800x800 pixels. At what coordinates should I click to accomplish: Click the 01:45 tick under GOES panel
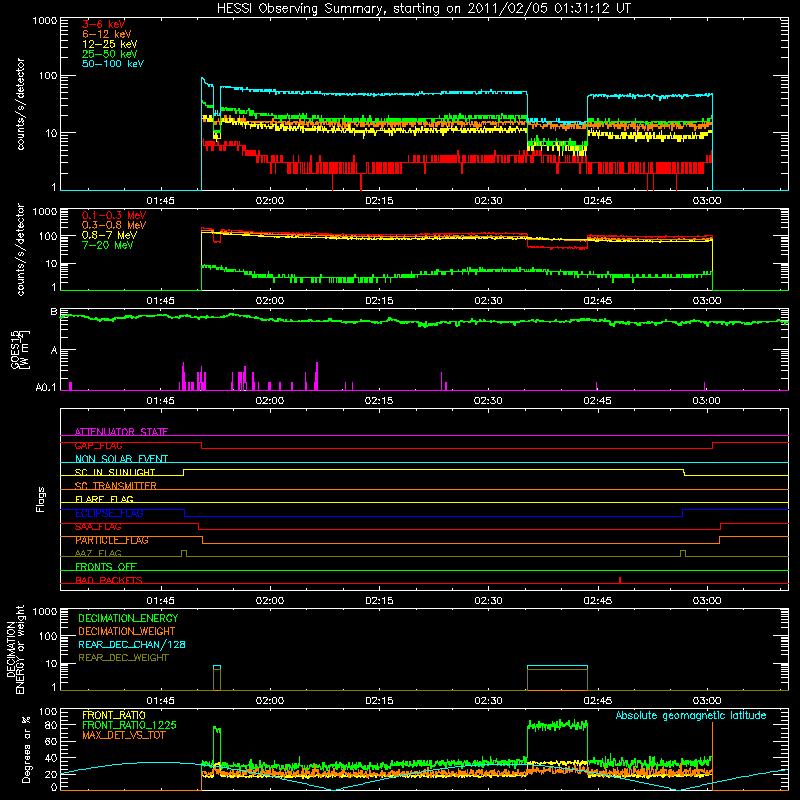pos(160,401)
